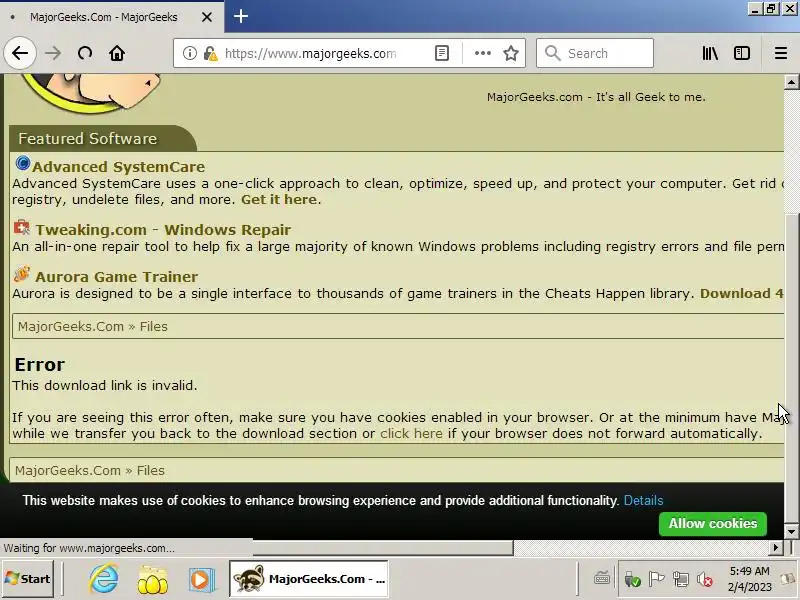
Task: Click the keyboard tray icon
Action: (x=602, y=579)
